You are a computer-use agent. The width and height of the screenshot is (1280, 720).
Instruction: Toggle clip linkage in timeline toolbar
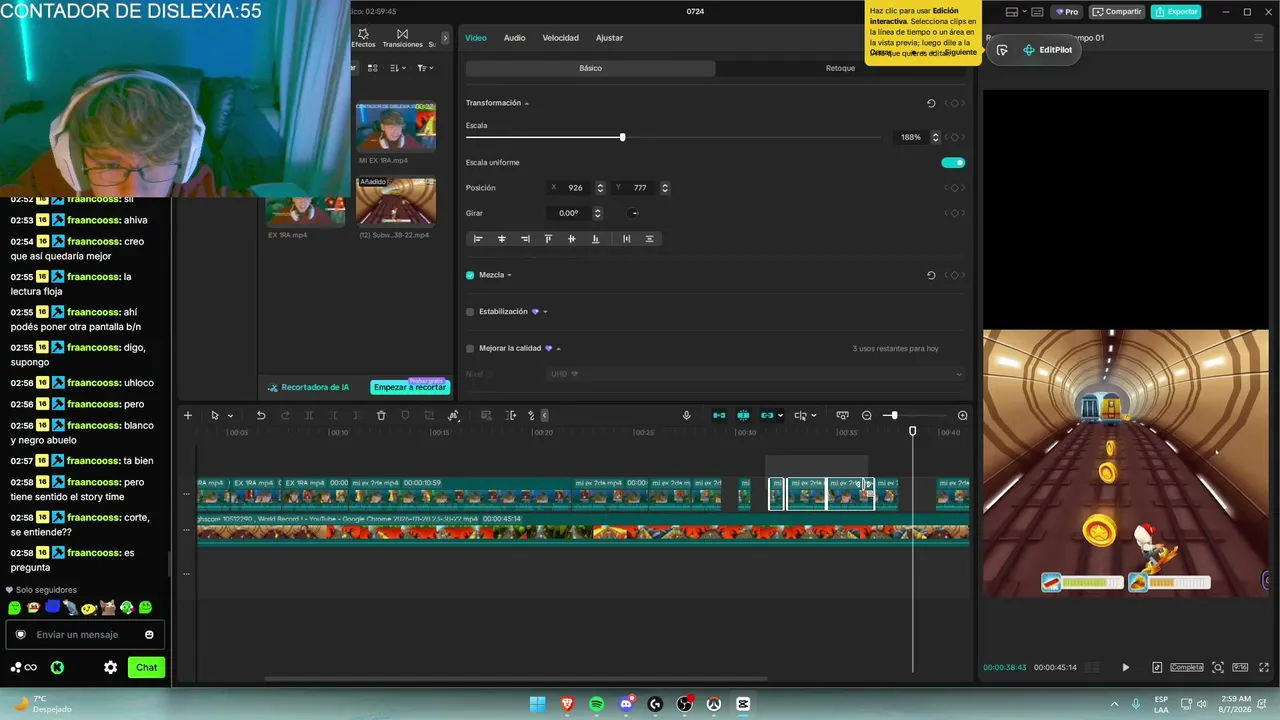(767, 415)
